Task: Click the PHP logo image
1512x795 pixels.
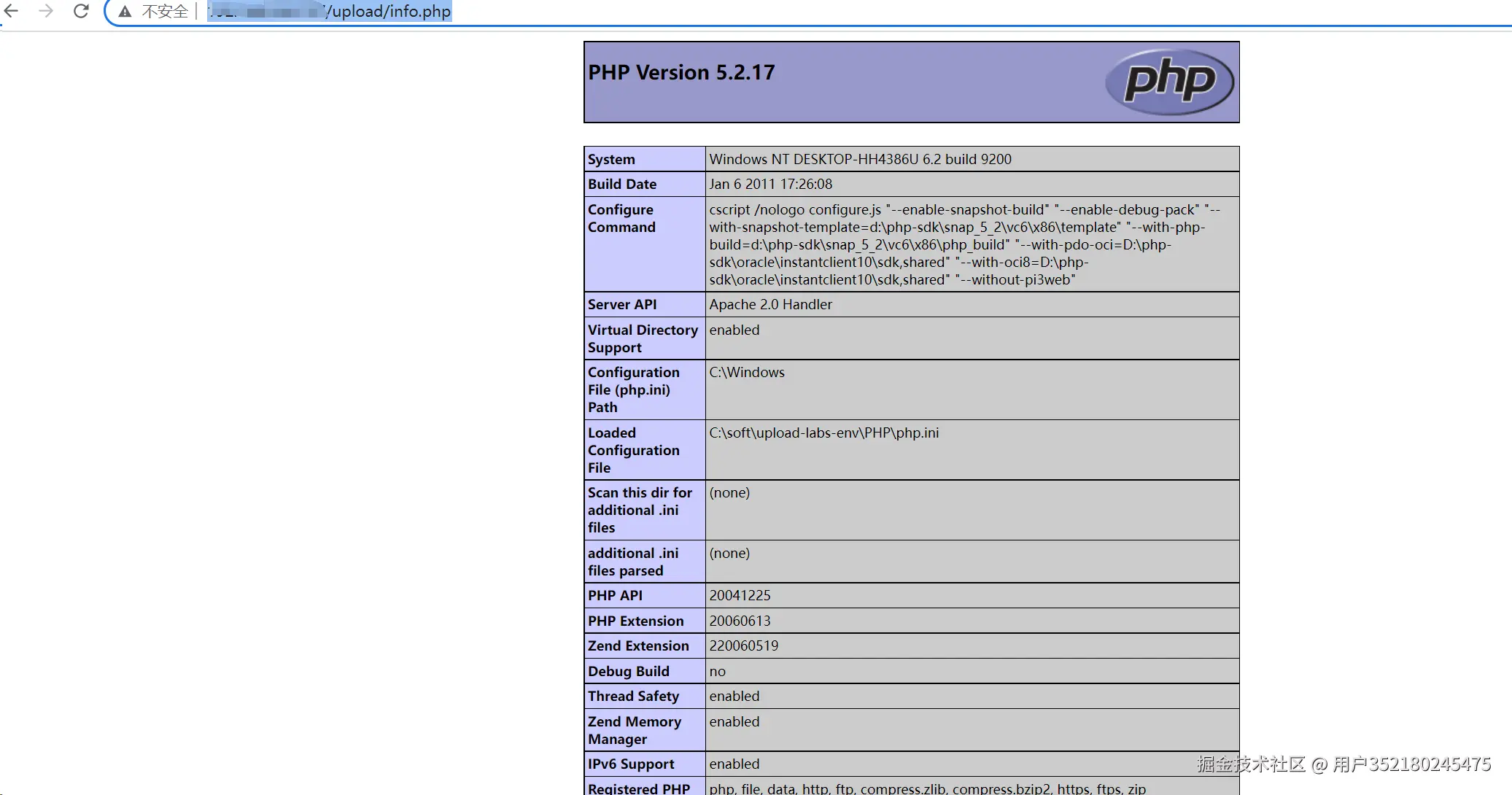Action: pyautogui.click(x=1169, y=82)
